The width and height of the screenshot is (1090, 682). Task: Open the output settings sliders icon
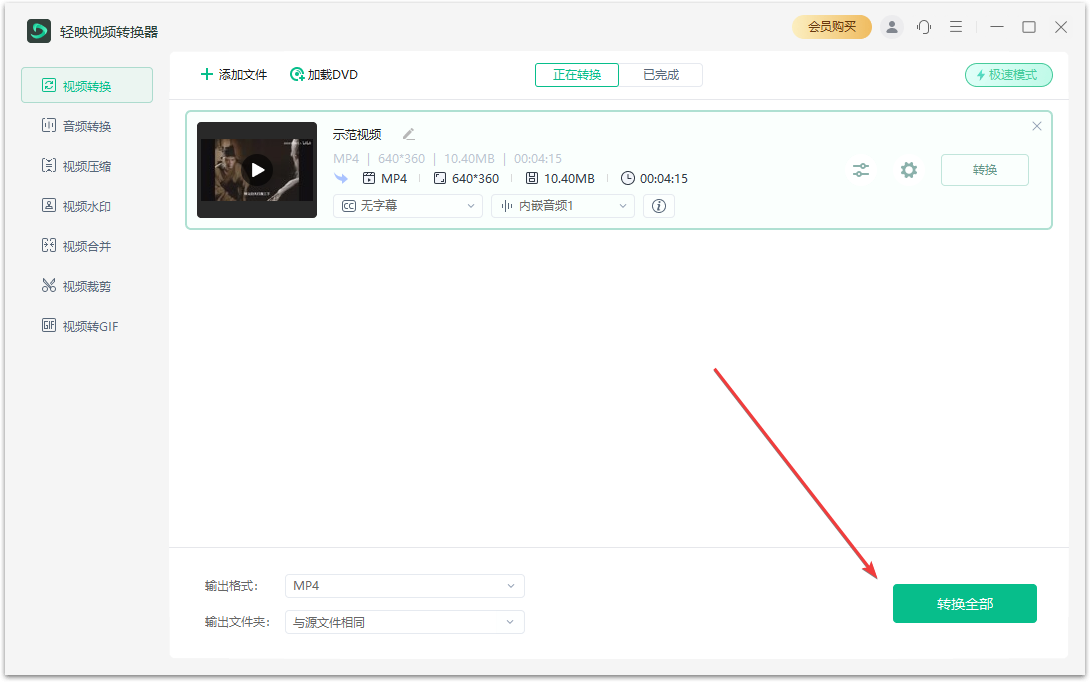tap(861, 170)
